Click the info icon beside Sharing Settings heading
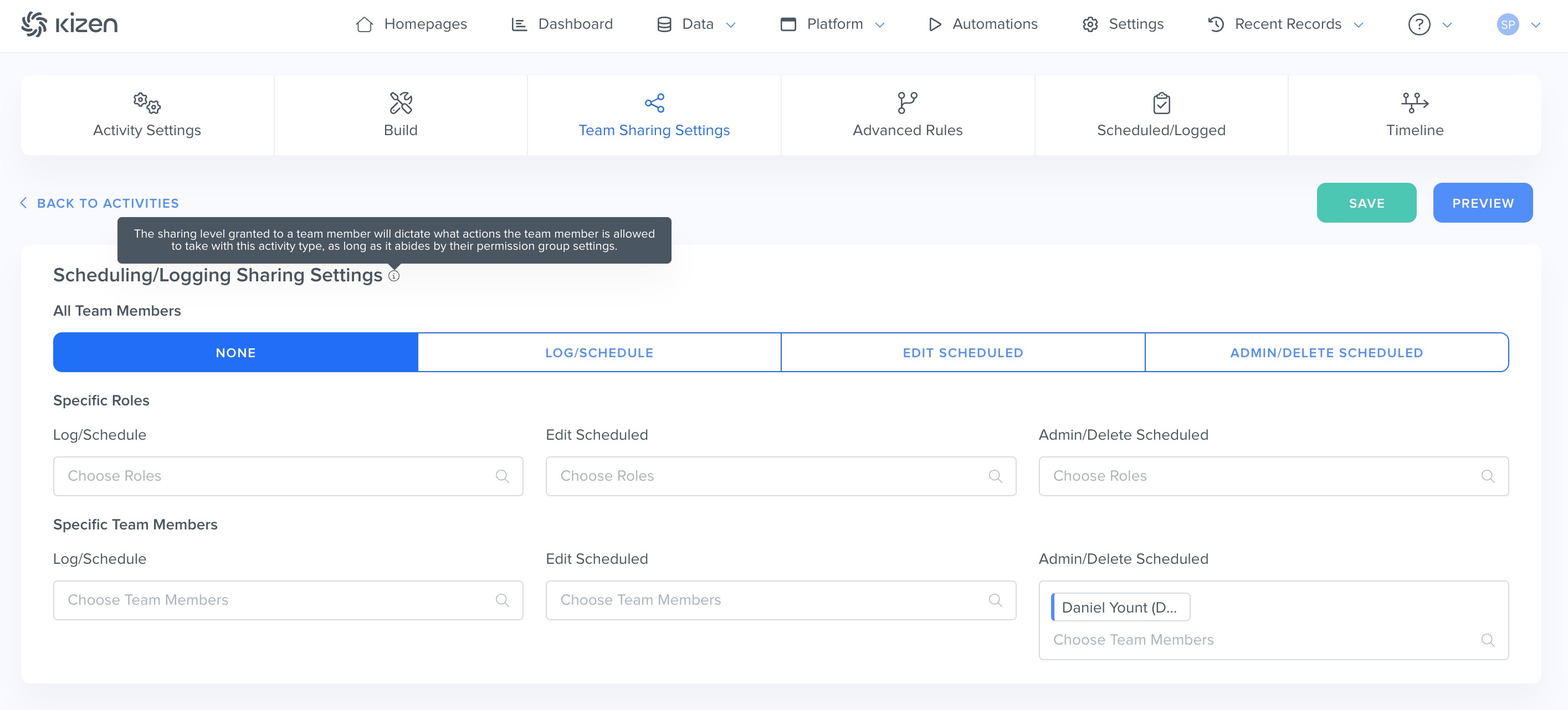Screen dimensions: 1568x710 point(394,276)
